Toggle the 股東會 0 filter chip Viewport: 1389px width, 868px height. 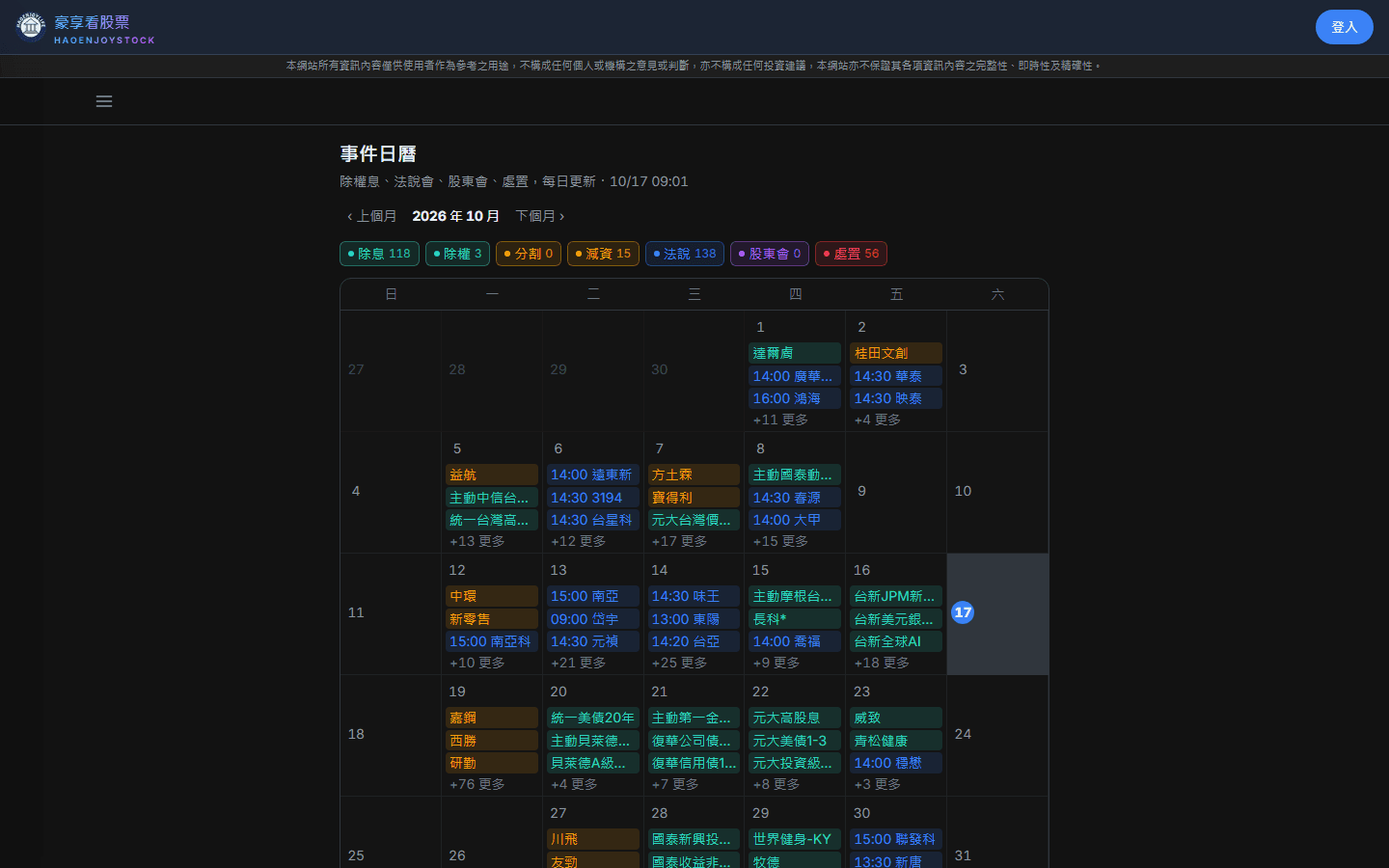click(x=770, y=254)
